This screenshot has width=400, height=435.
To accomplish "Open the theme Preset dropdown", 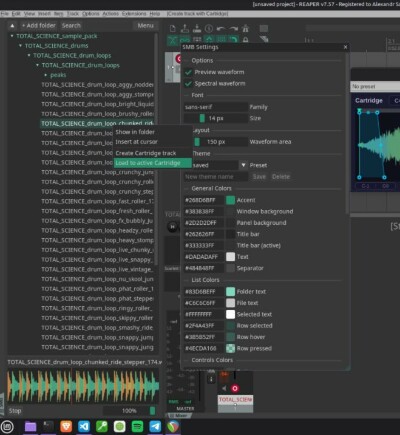I will pyautogui.click(x=244, y=165).
